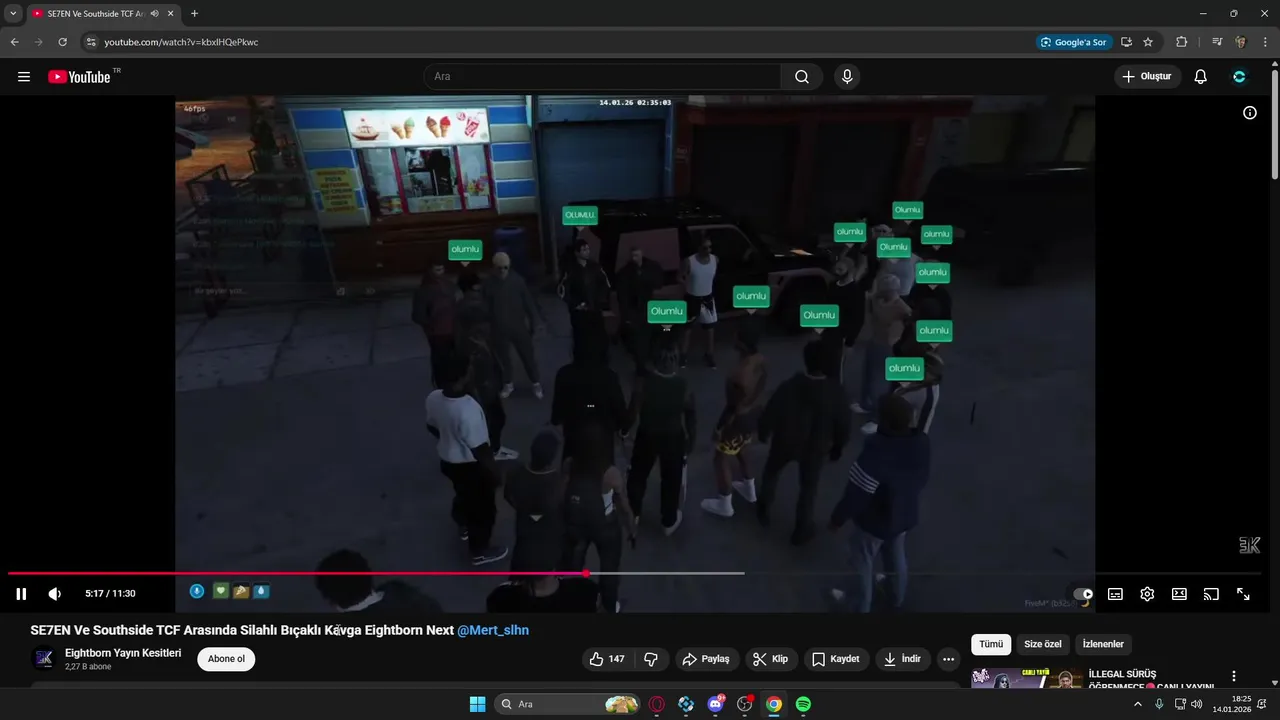1280x720 pixels.
Task: Like the video with 147 likes
Action: [x=607, y=659]
